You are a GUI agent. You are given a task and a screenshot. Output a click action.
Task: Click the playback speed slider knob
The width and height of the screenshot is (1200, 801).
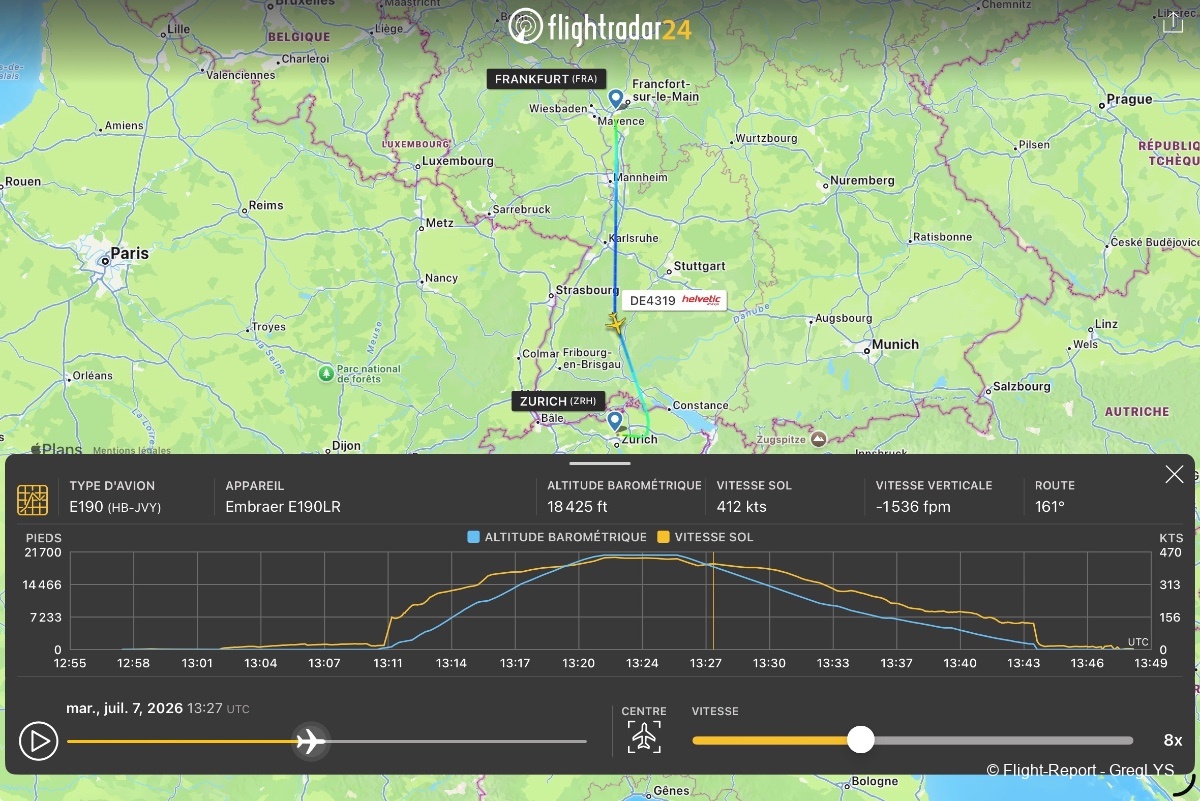tap(860, 740)
